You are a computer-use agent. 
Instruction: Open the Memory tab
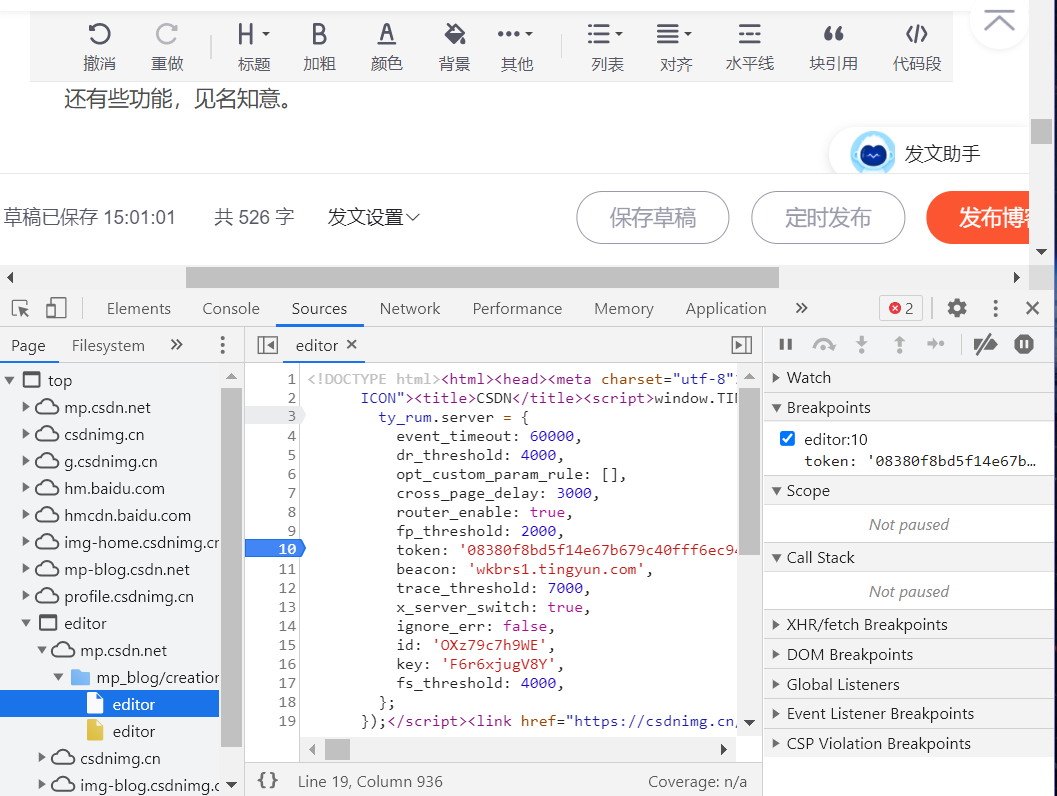tap(624, 309)
